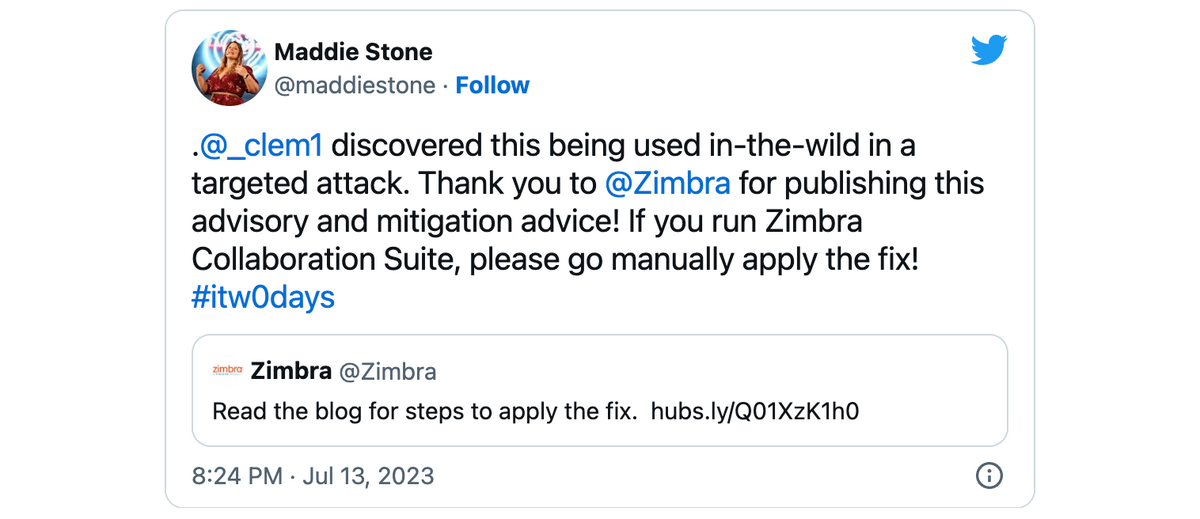The image size is (1200, 519).
Task: Open the Maddie Stone display name
Action: 353,52
